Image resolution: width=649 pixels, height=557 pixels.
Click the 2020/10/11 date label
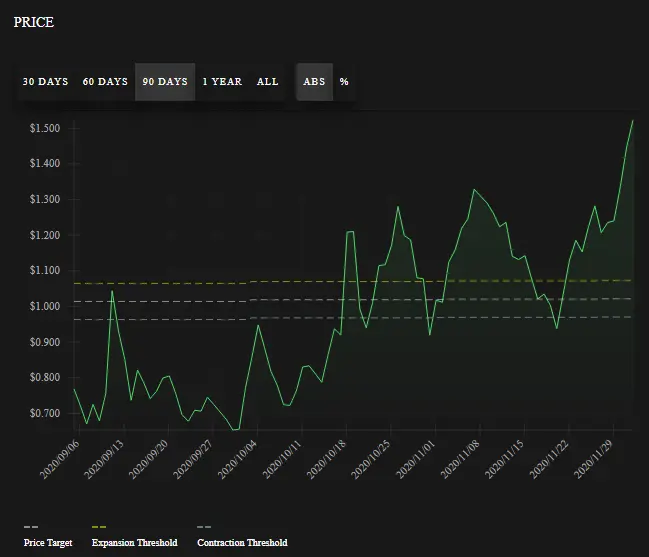282,459
